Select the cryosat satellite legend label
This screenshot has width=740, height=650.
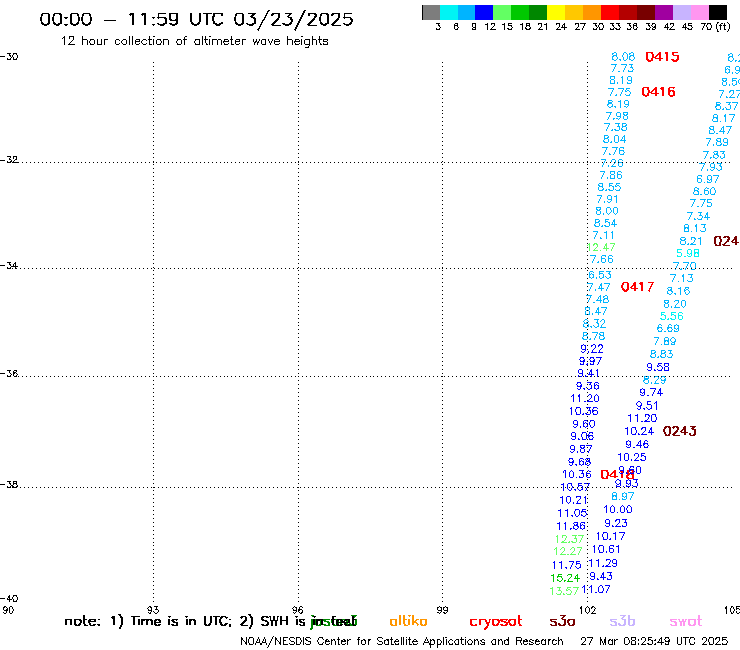tap(496, 622)
